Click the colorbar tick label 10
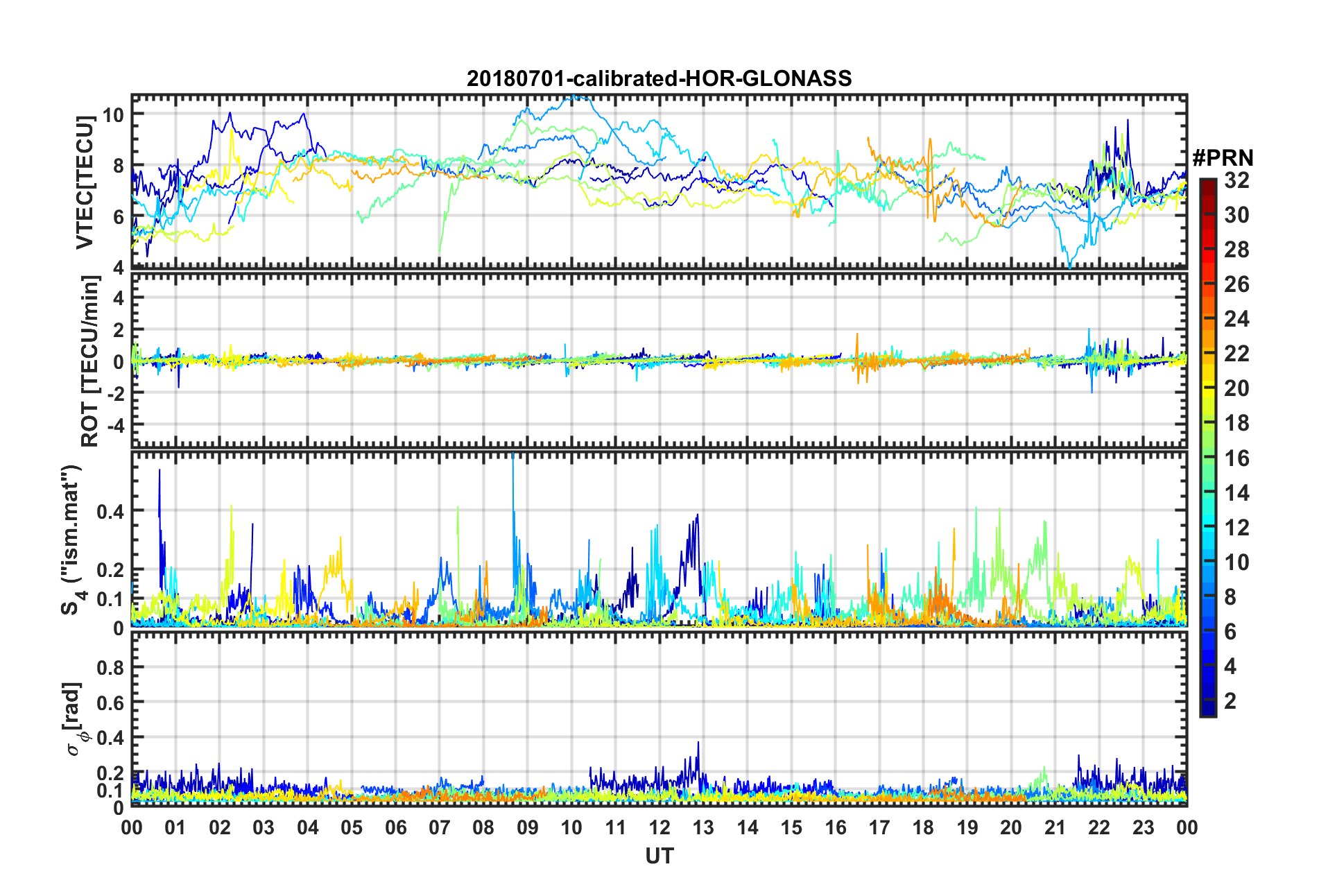The image size is (1319, 896). point(1236,562)
